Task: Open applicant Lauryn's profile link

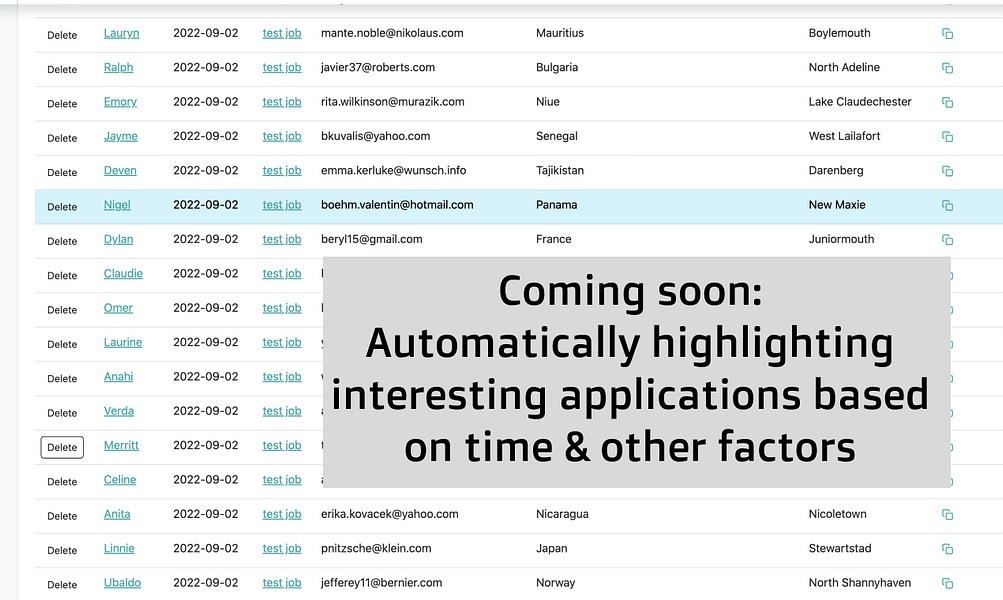Action: [122, 33]
